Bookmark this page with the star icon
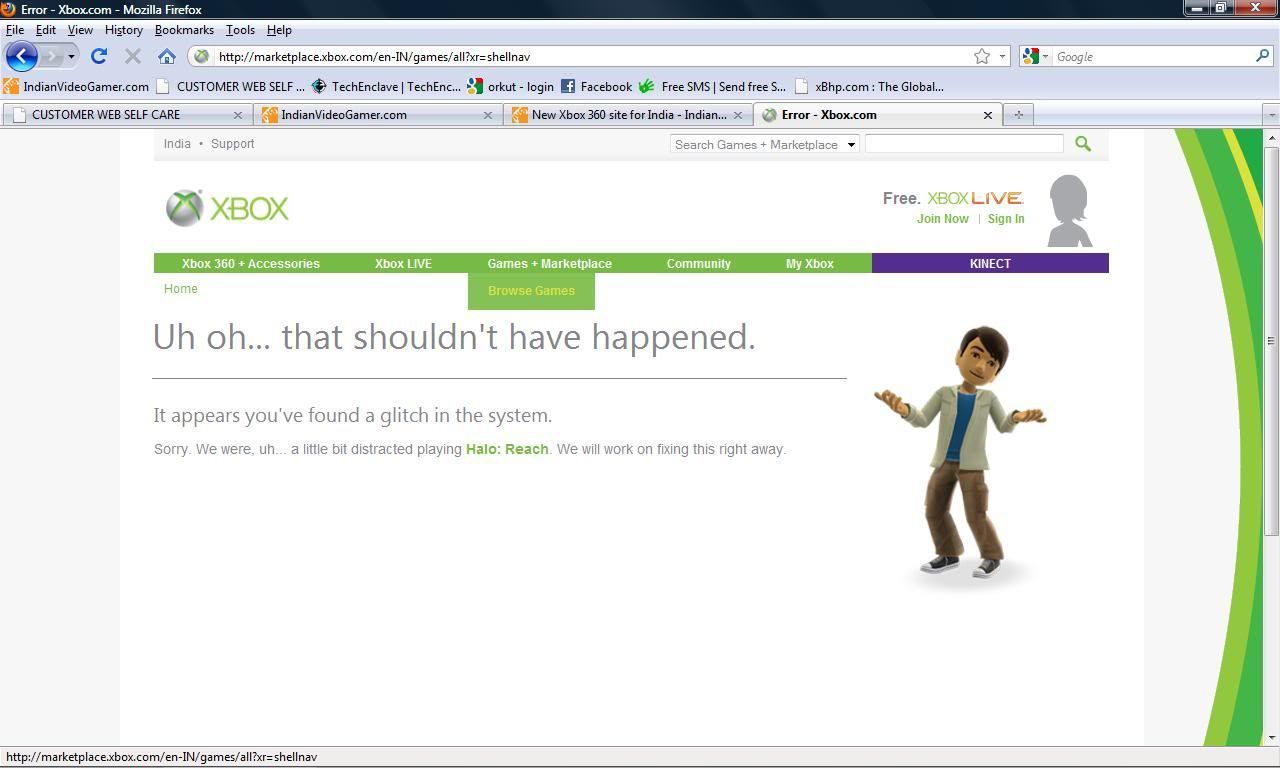 point(982,56)
